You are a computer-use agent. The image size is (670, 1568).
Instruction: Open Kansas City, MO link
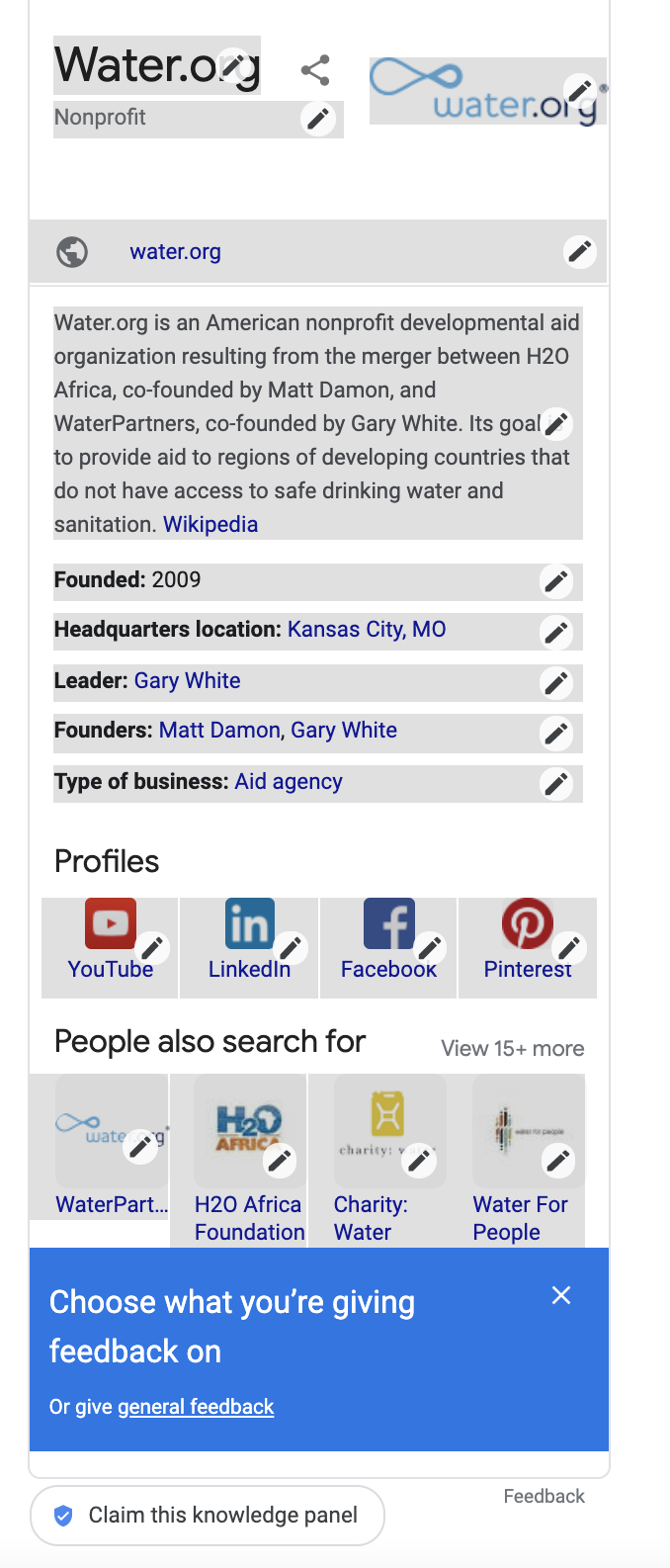click(367, 629)
